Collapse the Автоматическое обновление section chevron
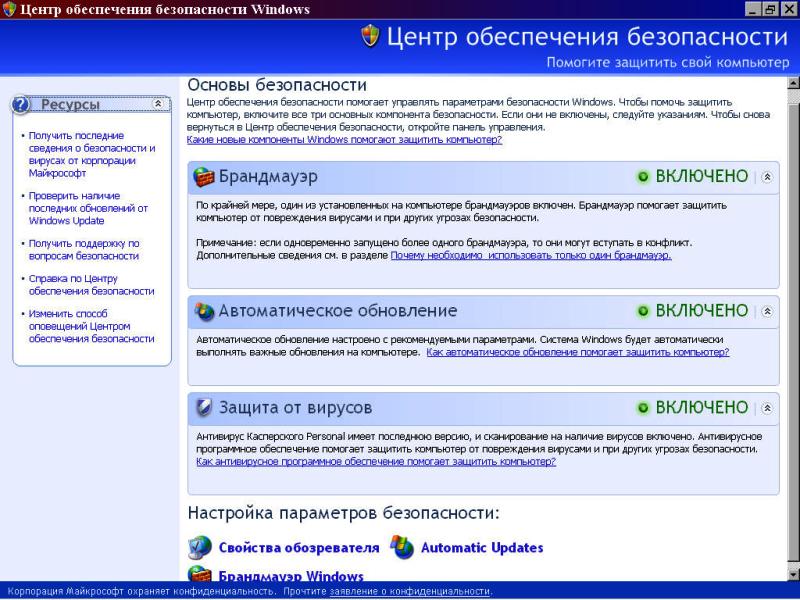The image size is (800, 600). 767,311
